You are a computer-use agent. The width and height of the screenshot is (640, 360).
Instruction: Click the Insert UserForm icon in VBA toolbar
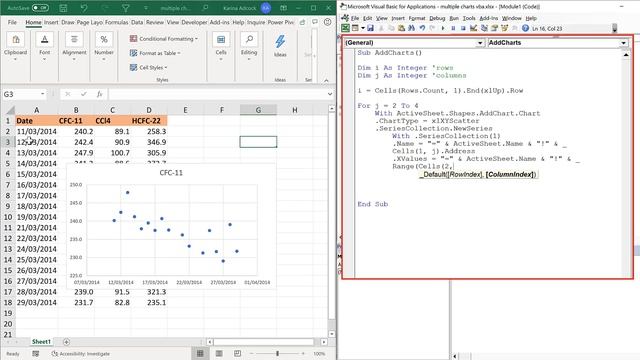[355, 28]
